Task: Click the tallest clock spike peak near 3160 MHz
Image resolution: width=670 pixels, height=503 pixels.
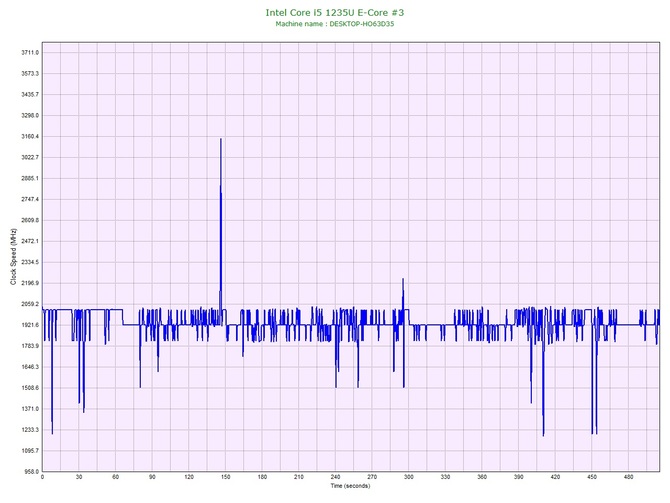Action: point(221,139)
